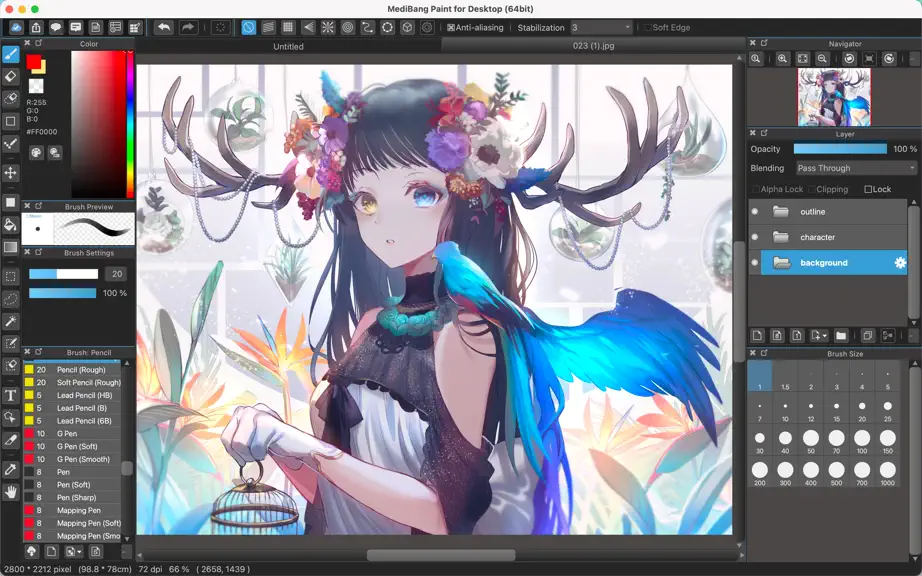Image resolution: width=922 pixels, height=576 pixels.
Task: Switch to the 023 (1).jpg tab
Action: [593, 45]
